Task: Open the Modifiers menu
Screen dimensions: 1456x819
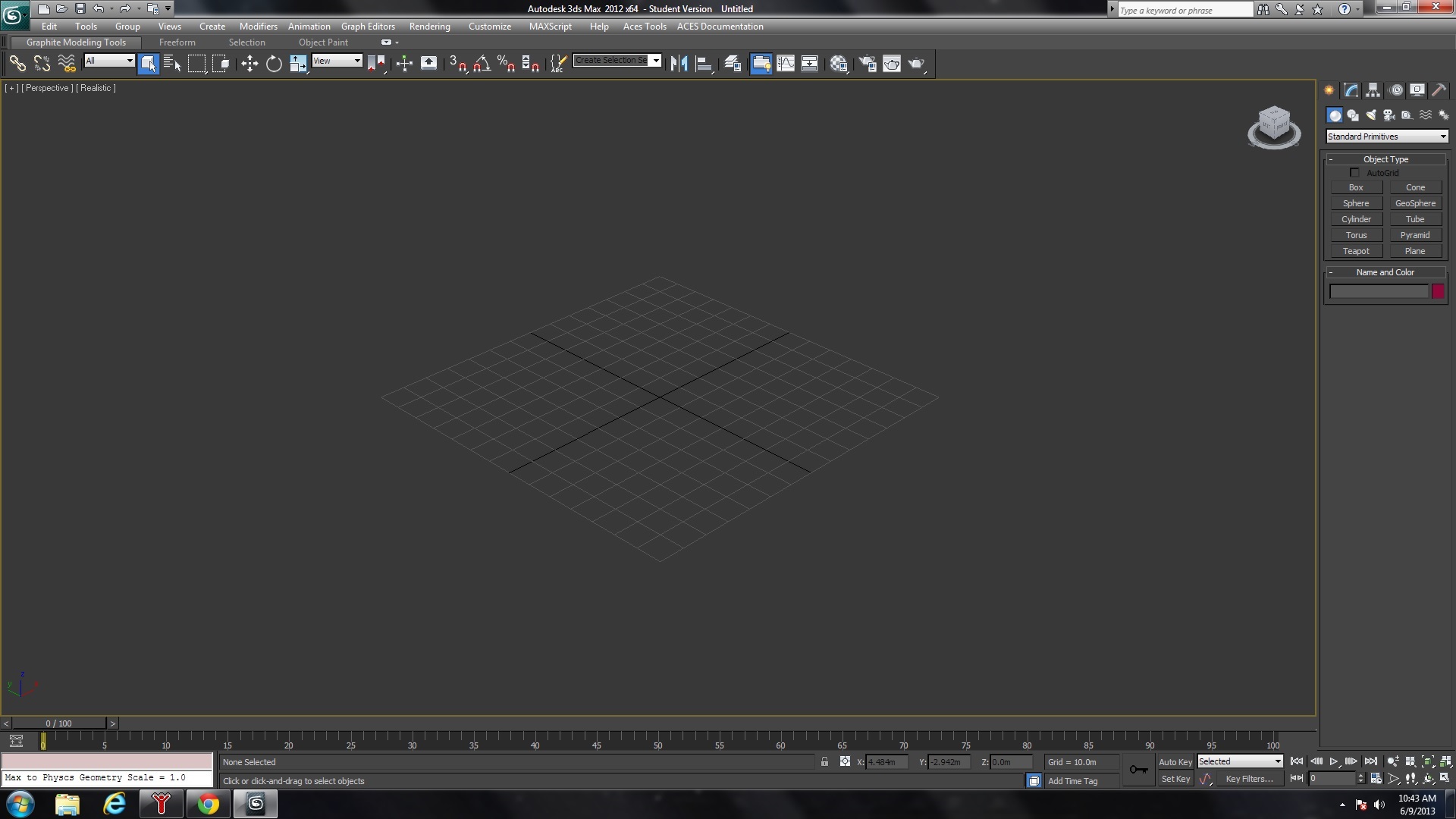Action: (258, 27)
